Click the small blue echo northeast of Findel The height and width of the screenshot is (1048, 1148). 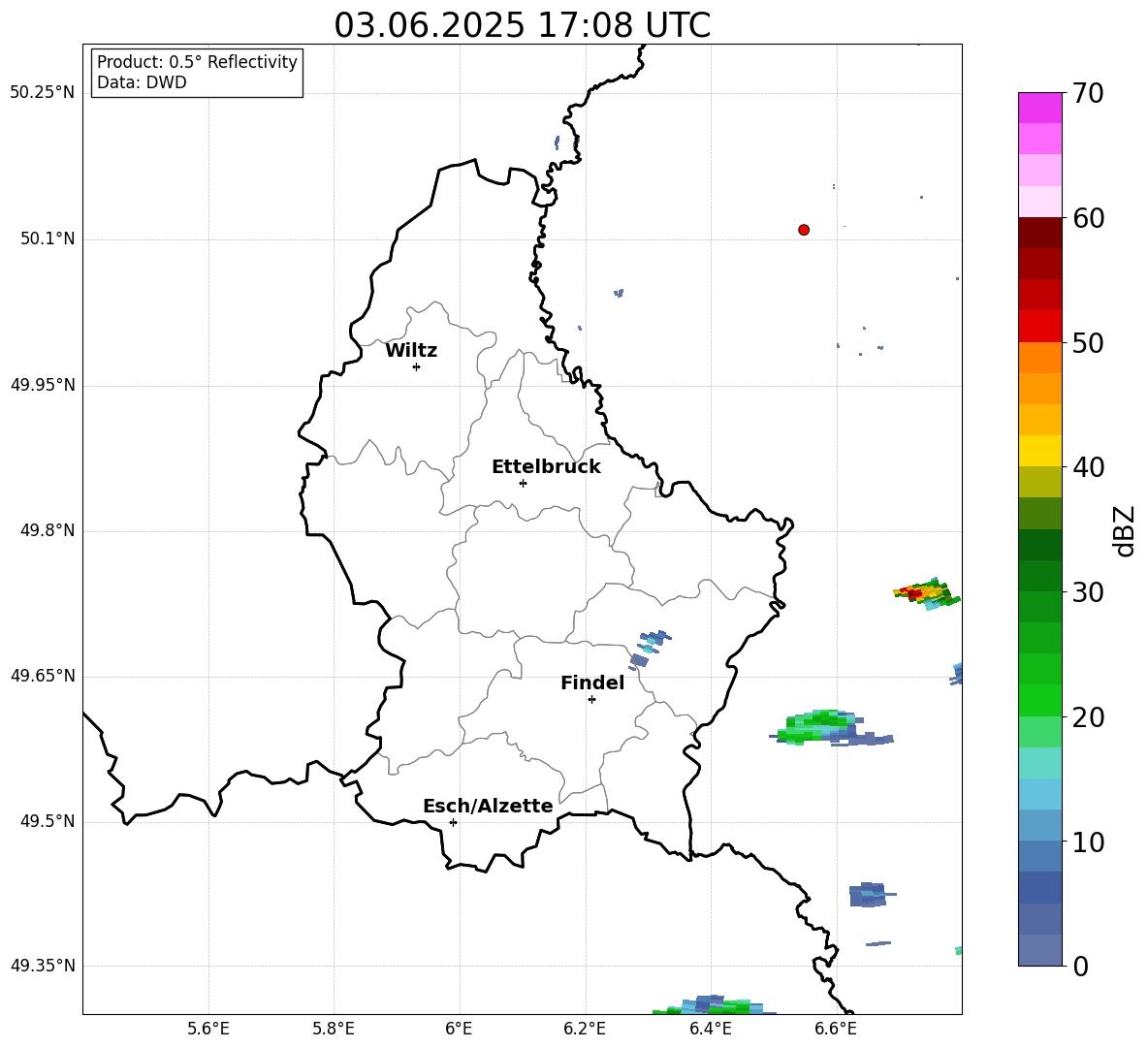pyautogui.click(x=650, y=649)
